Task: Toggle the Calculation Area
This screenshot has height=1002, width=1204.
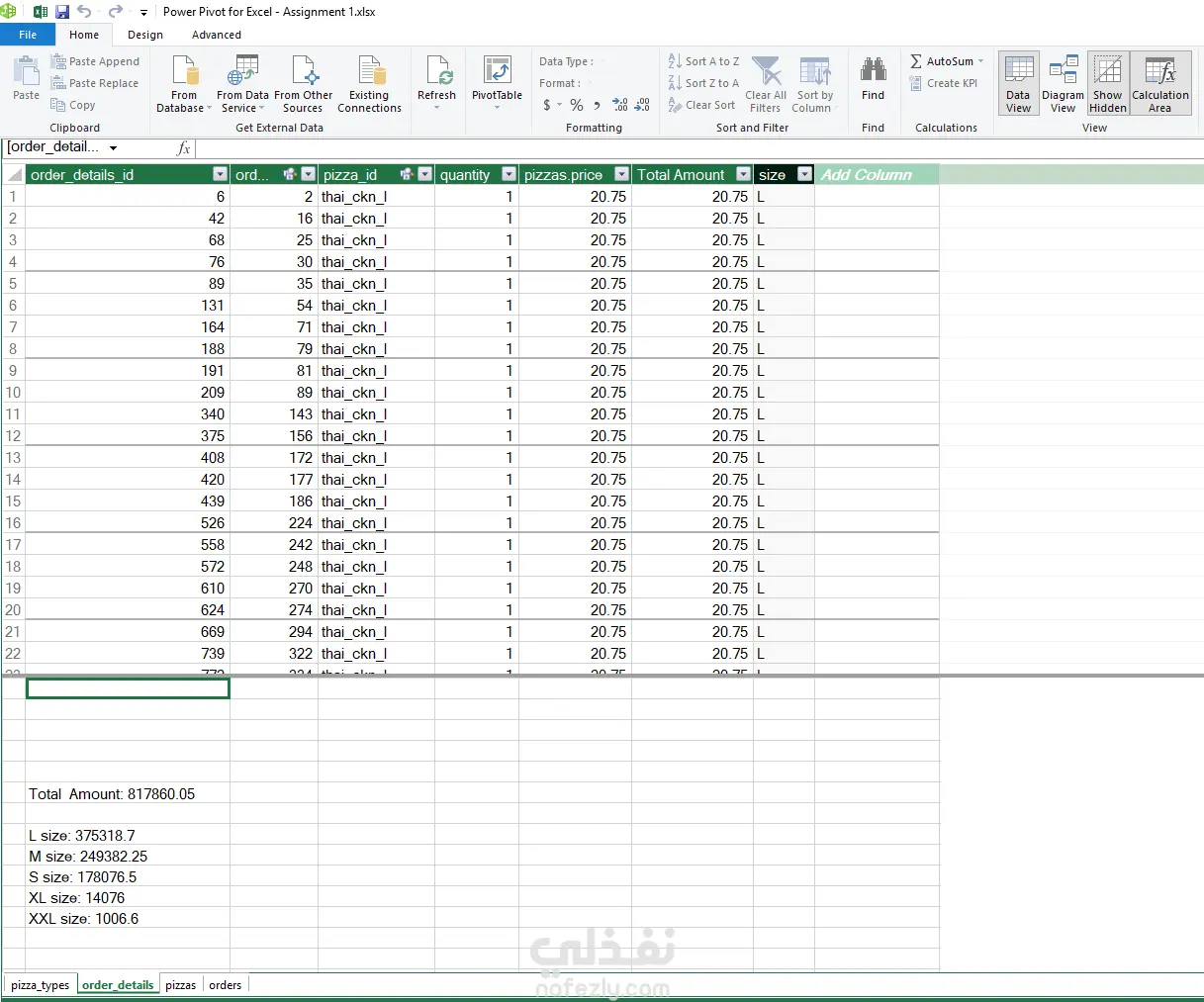Action: 1159,84
